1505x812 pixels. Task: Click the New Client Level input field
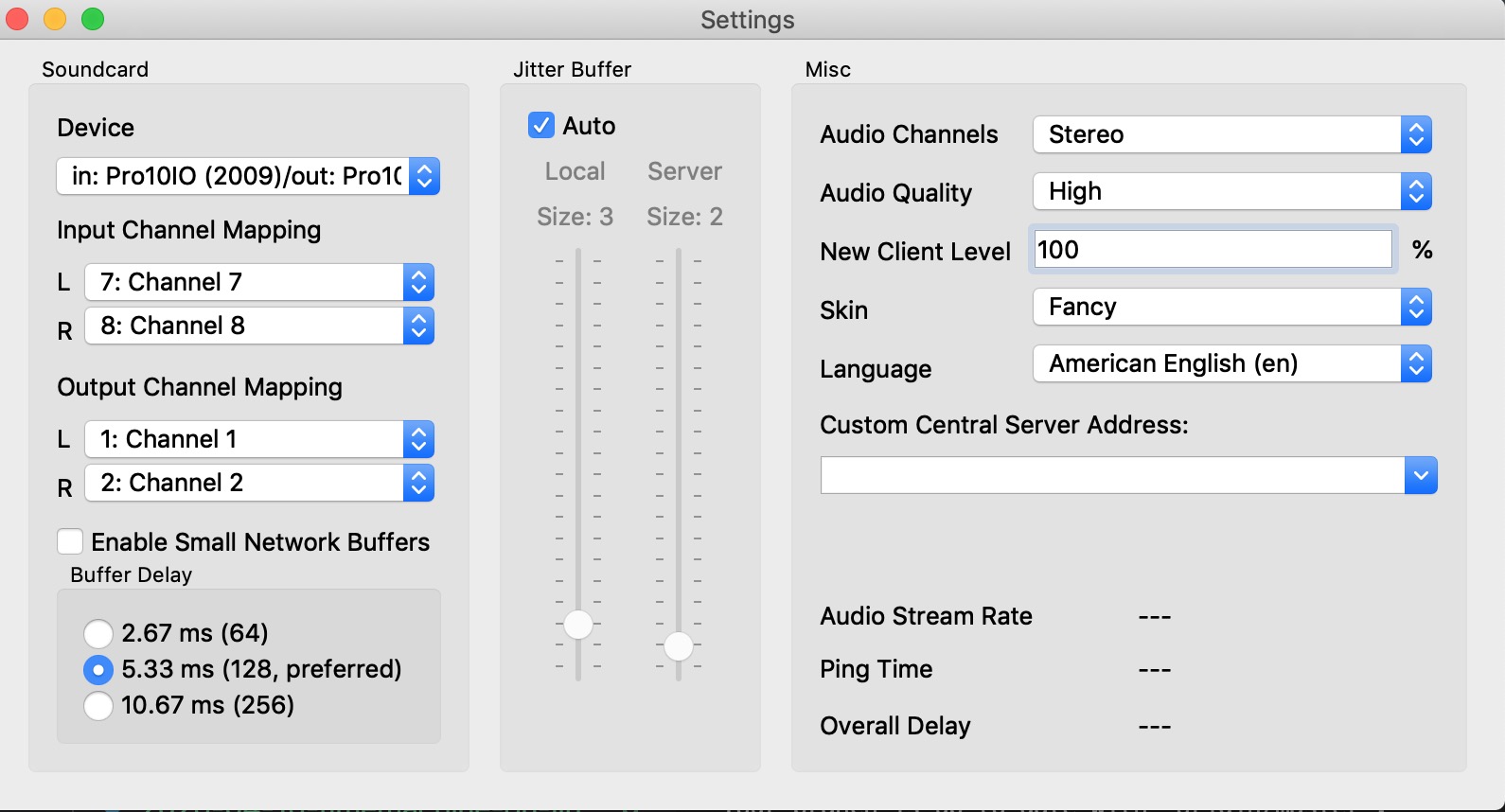tap(1213, 250)
